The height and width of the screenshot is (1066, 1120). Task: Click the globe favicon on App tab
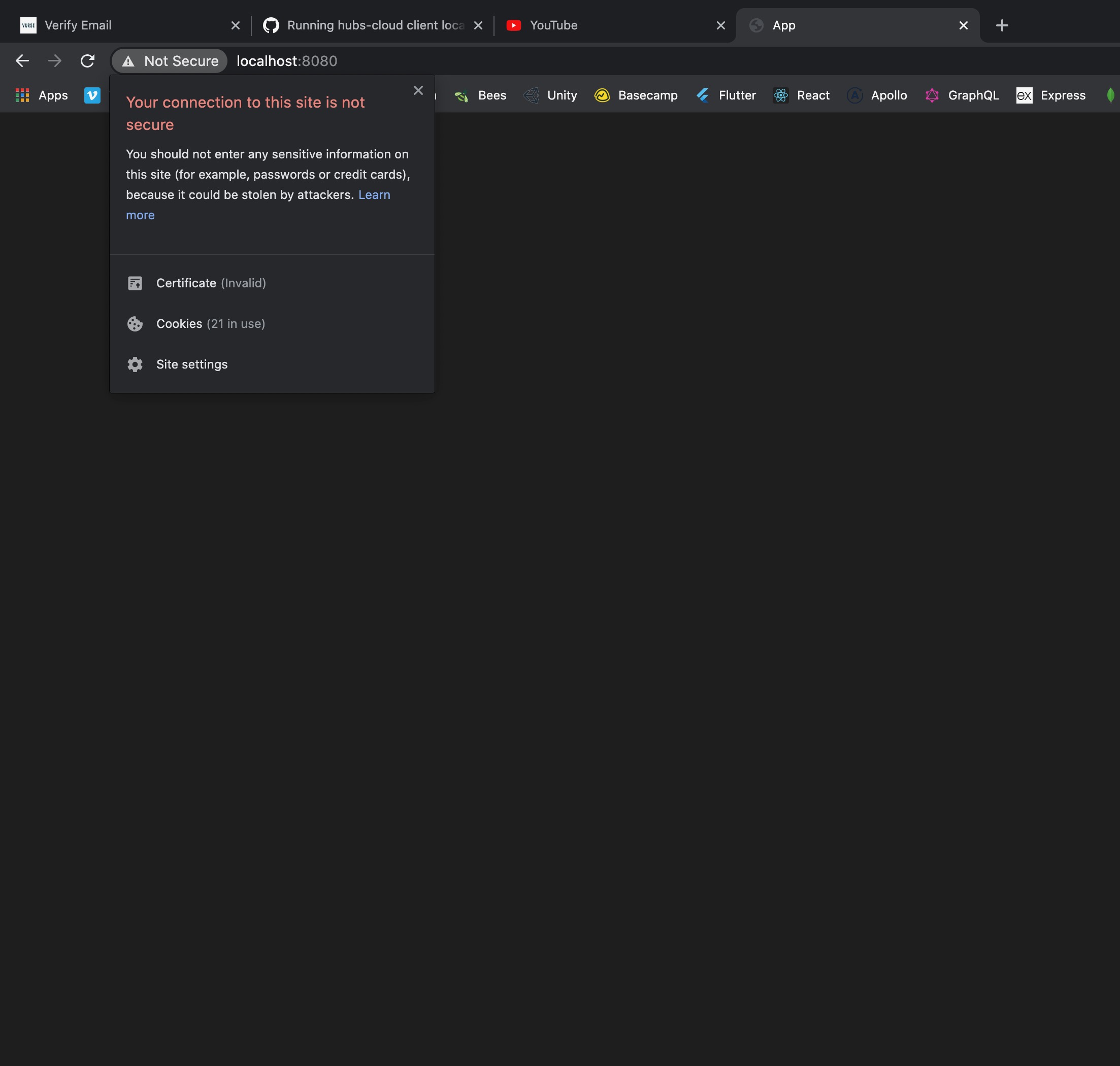[x=756, y=25]
